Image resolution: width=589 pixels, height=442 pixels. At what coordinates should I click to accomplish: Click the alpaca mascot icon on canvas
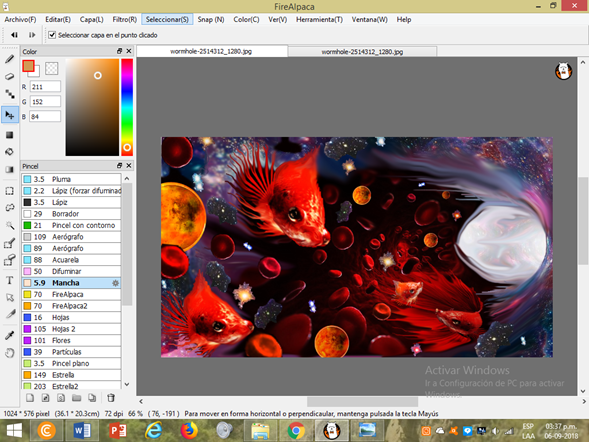563,71
